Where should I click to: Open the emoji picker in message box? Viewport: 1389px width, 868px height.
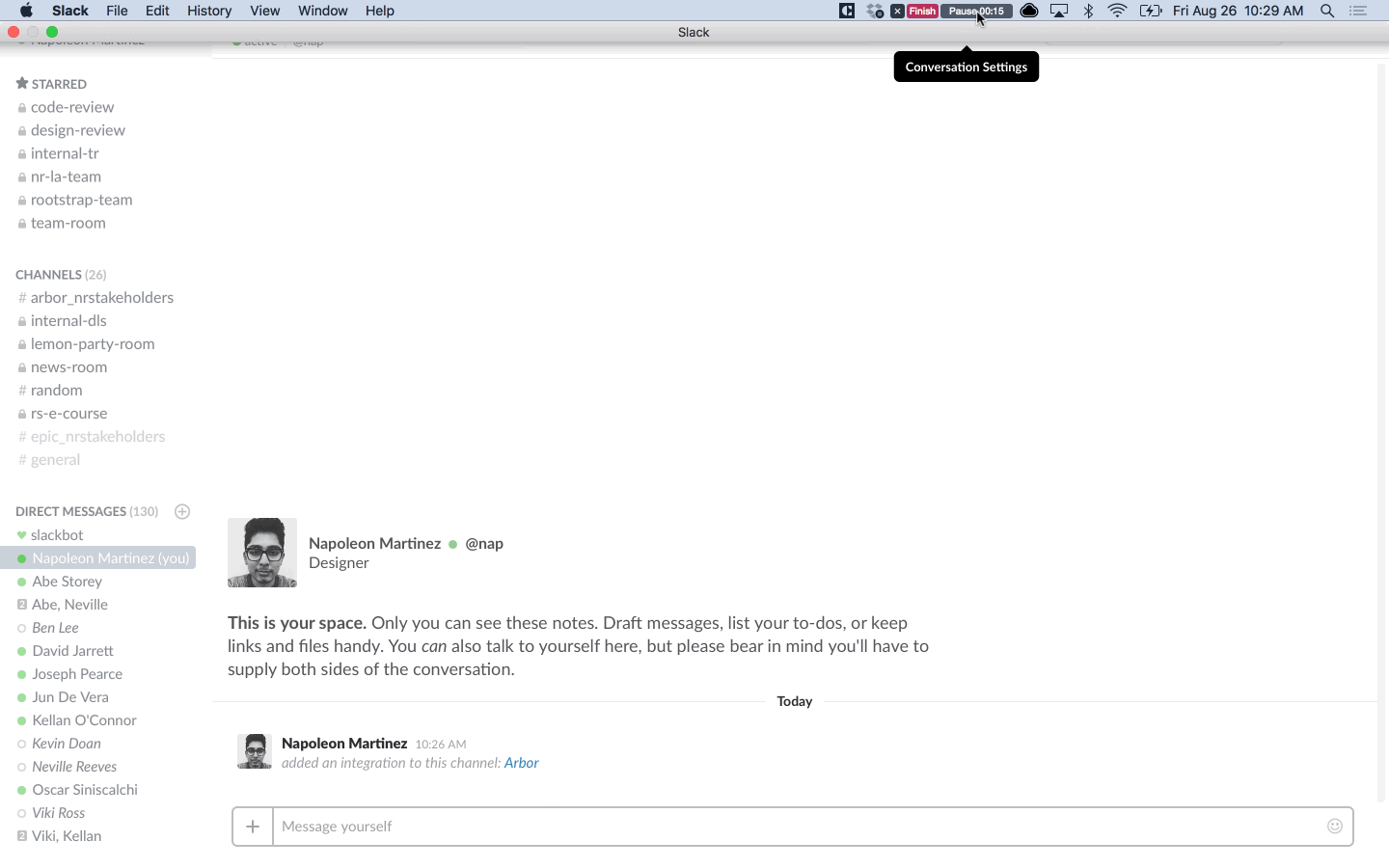tap(1335, 826)
